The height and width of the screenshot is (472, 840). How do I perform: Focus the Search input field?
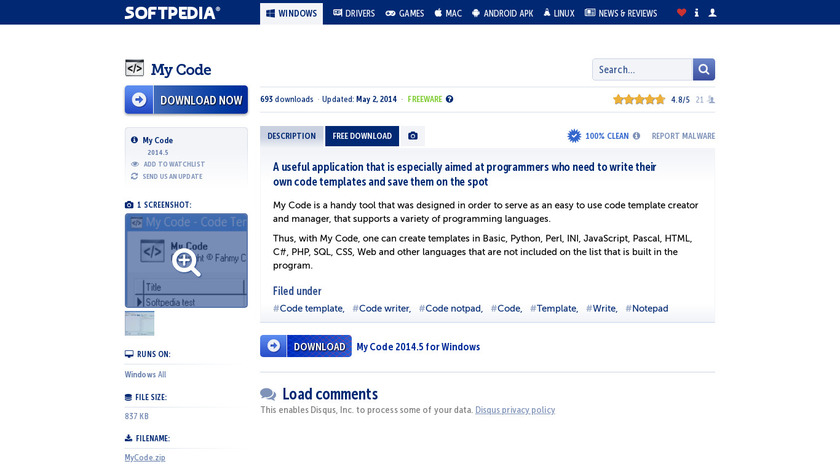click(642, 70)
